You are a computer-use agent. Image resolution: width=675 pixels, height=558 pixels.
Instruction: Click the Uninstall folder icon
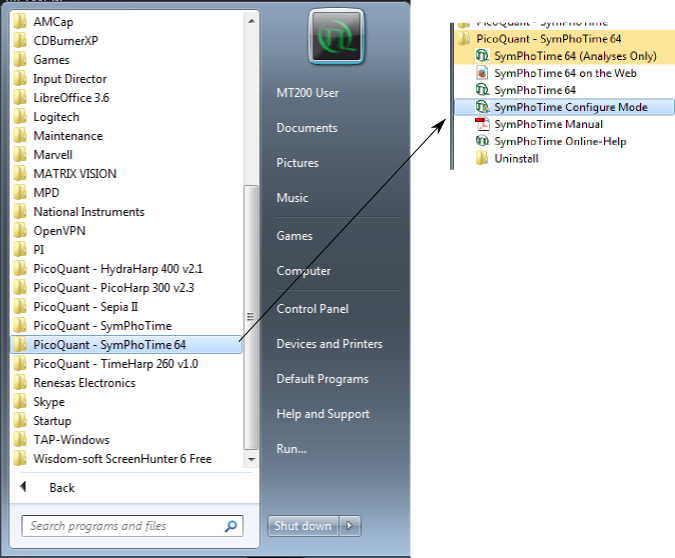[482, 158]
